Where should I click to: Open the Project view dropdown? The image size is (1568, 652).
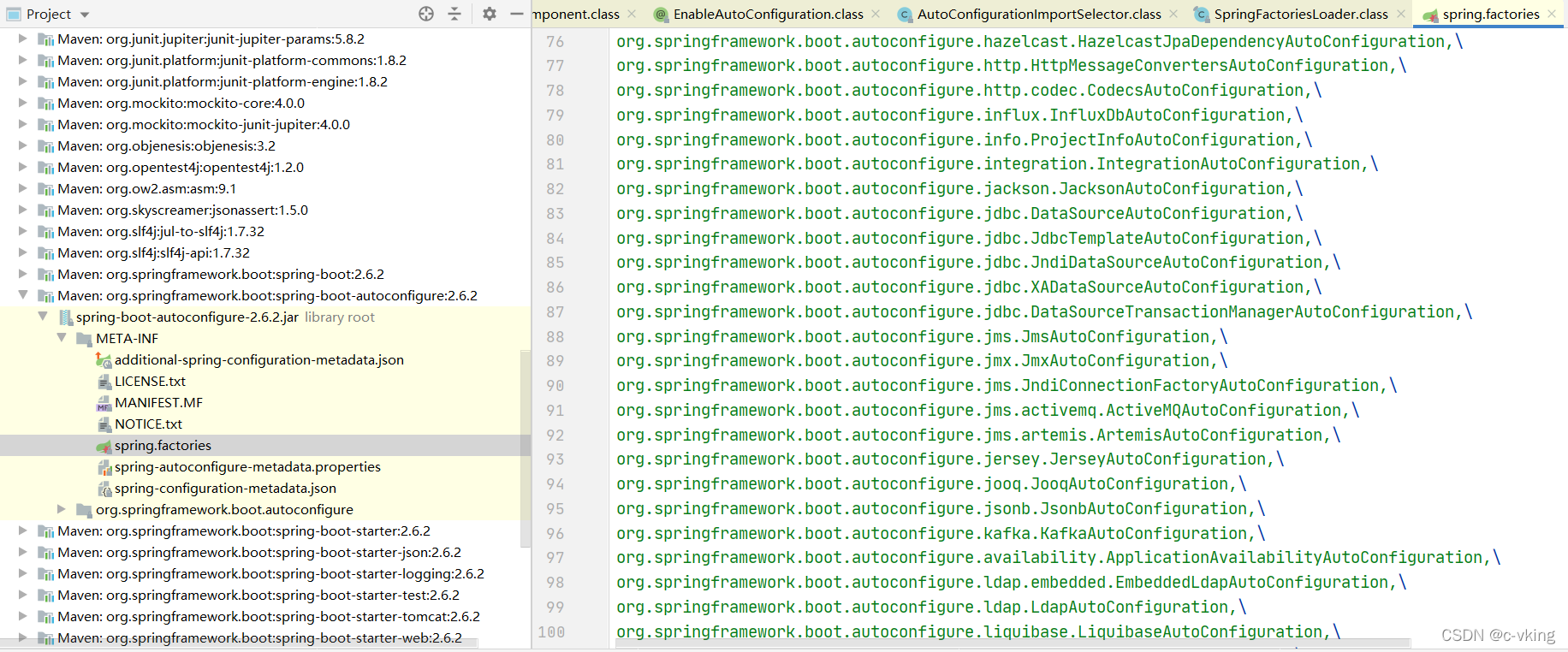(85, 15)
